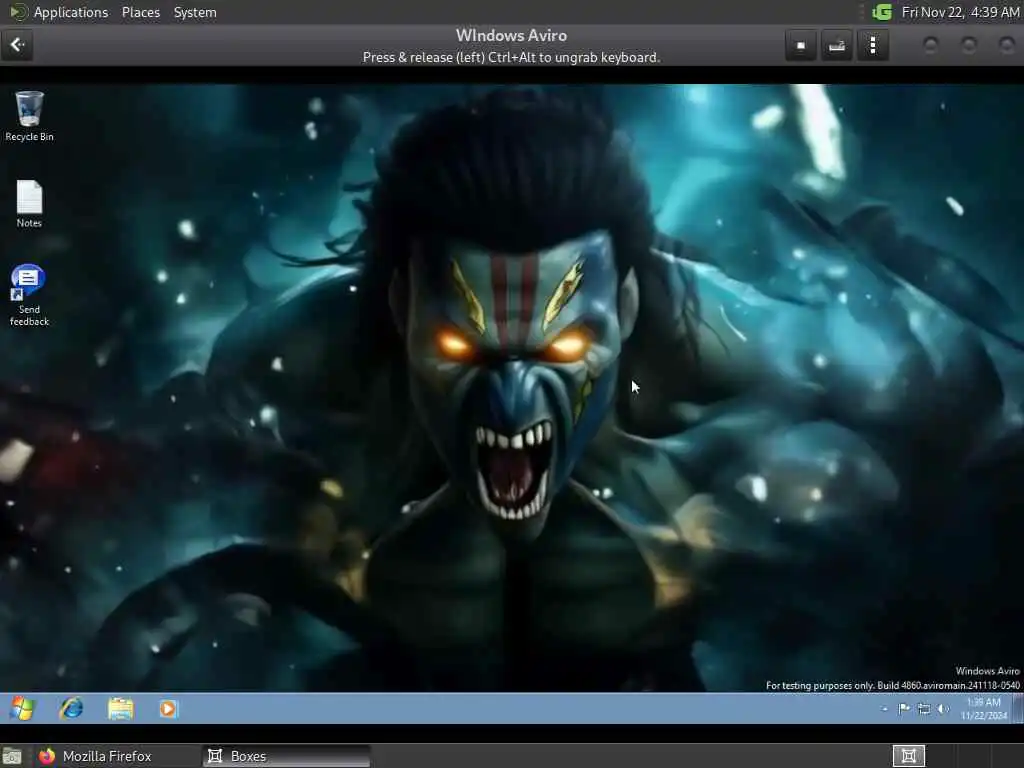Click the guest clock showing 11/22/2024
The height and width of the screenshot is (768, 1024).
click(984, 709)
